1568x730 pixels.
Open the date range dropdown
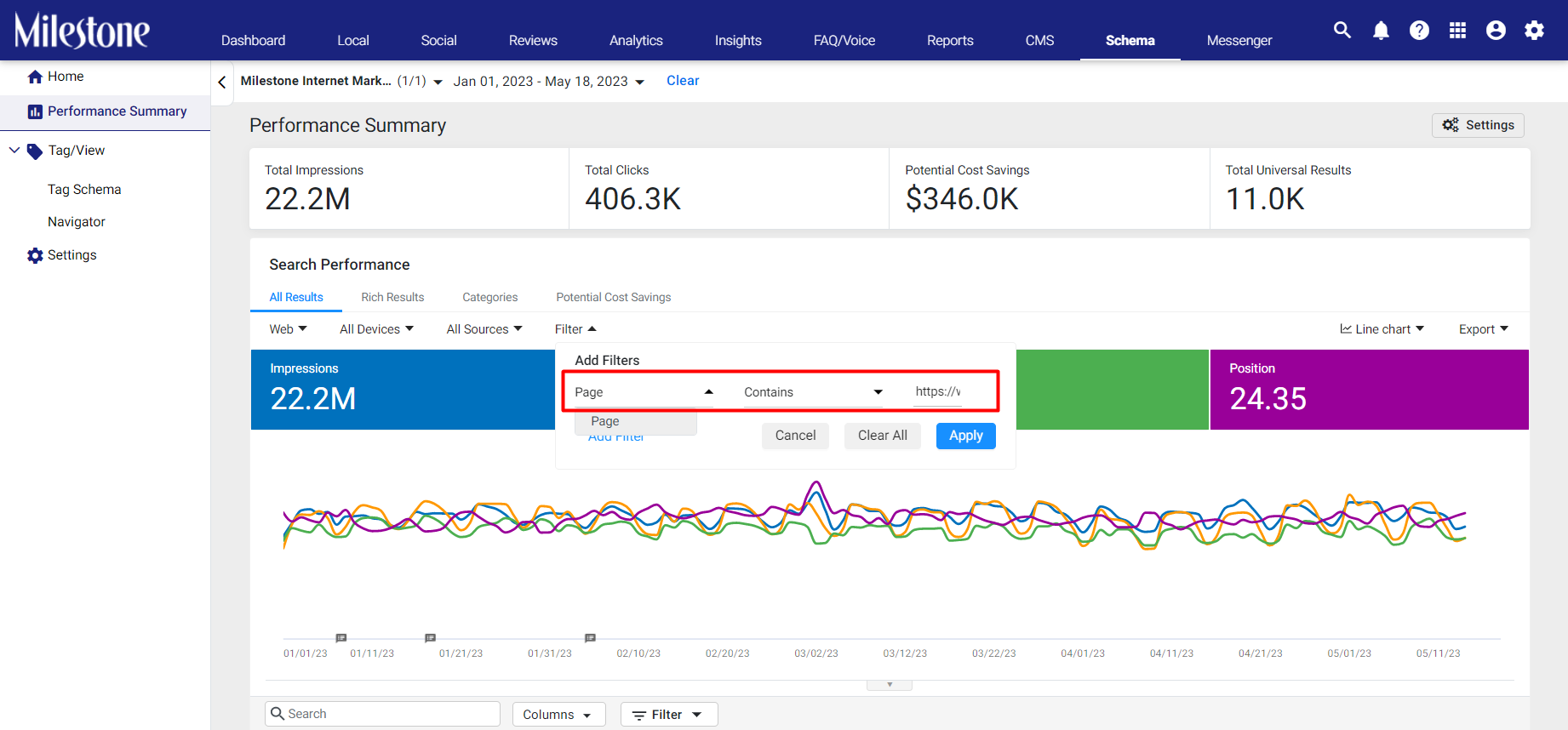tap(549, 82)
